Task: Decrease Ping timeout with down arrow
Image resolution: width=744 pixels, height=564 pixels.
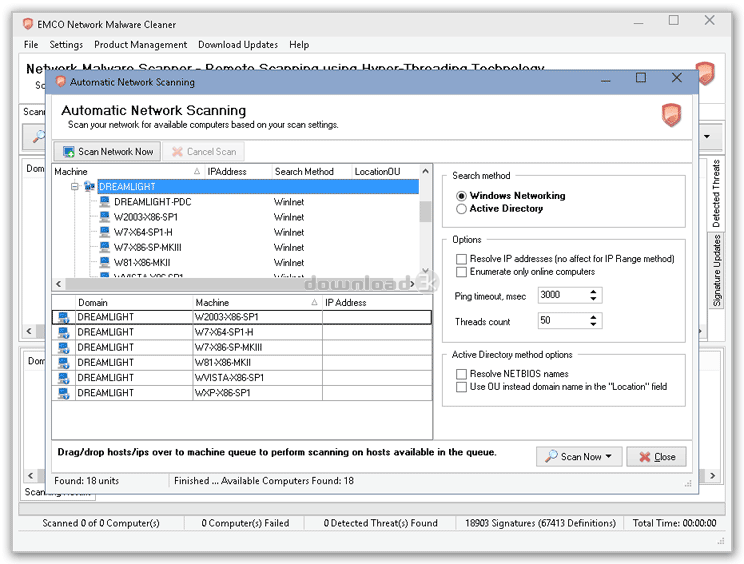Action: (x=593, y=298)
